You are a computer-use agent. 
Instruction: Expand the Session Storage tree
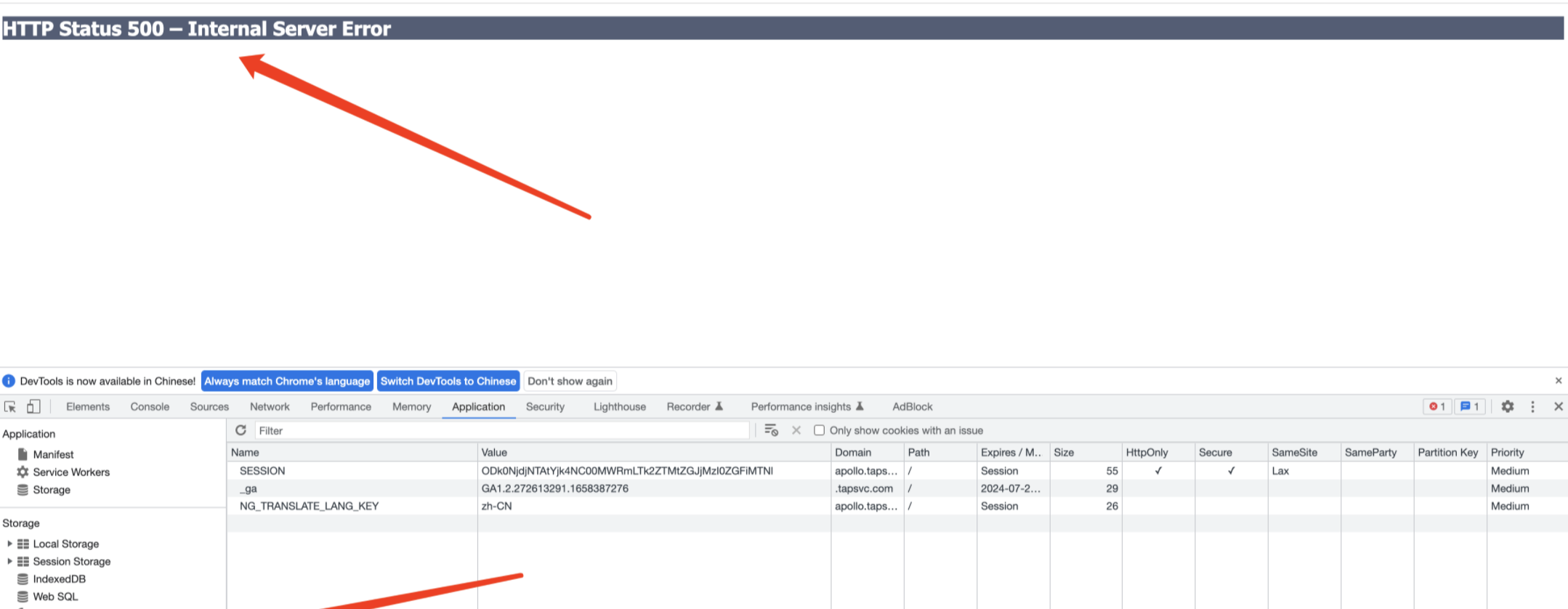point(9,561)
